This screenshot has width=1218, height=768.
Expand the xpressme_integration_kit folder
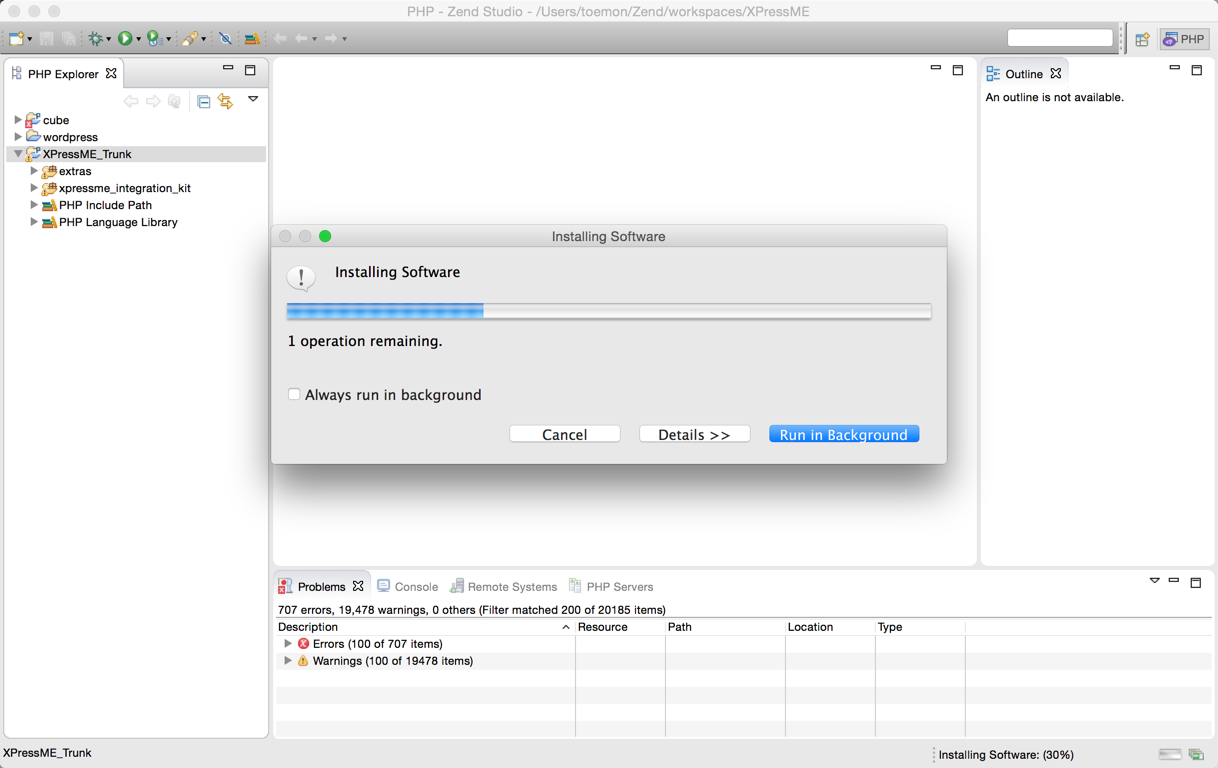(x=34, y=188)
